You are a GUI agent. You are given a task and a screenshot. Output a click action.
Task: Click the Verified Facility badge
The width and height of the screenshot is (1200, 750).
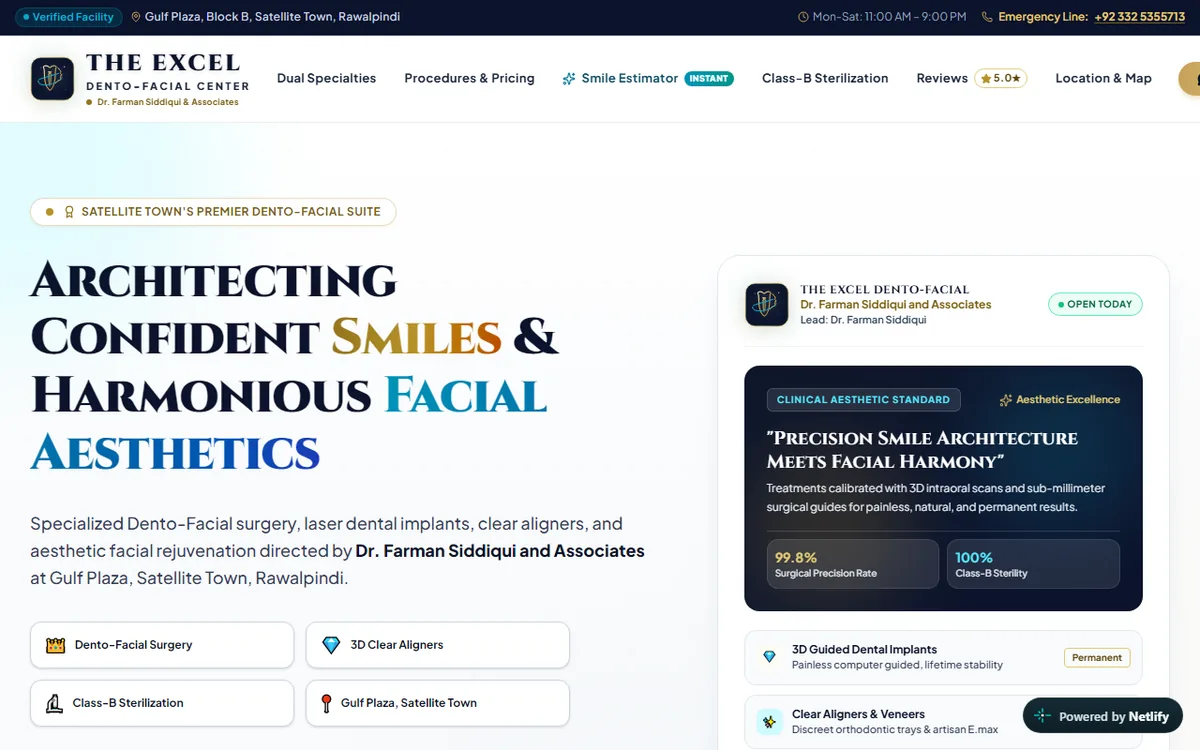tap(69, 17)
